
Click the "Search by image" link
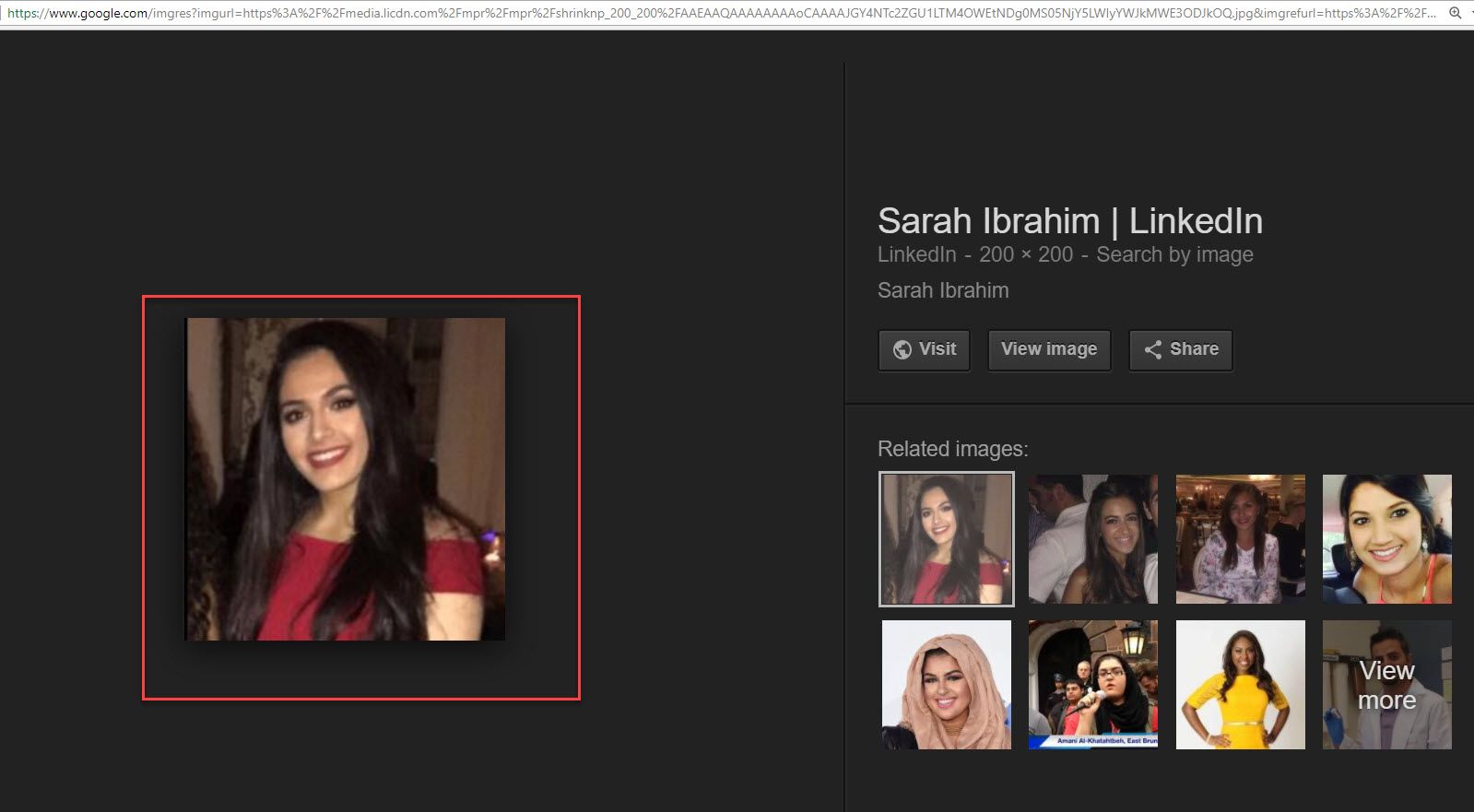pyautogui.click(x=1174, y=254)
